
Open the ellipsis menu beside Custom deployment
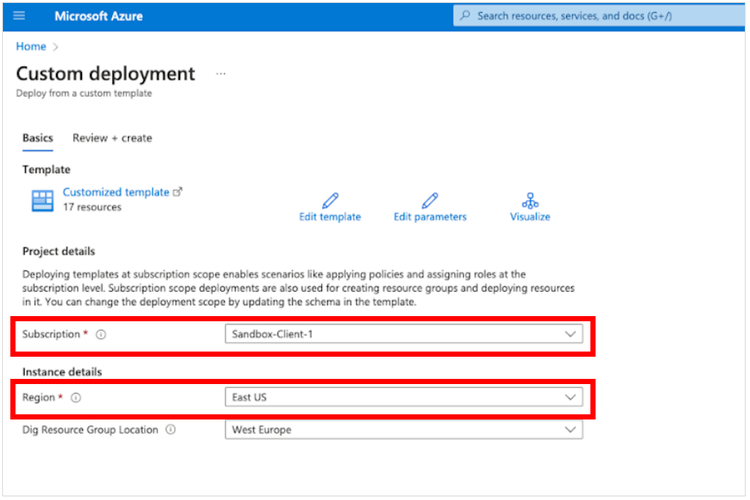(221, 74)
